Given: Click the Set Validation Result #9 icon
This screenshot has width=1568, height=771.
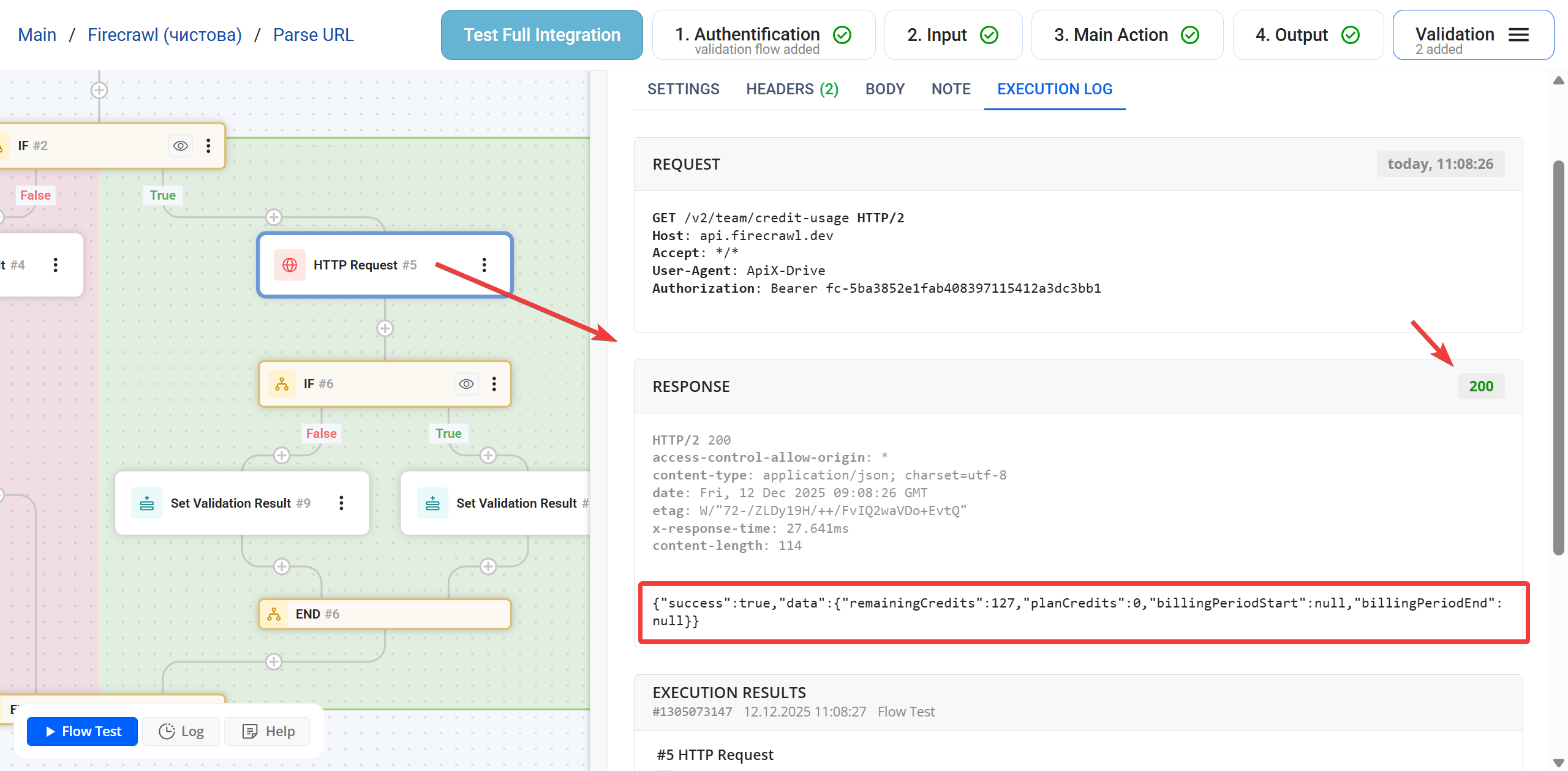Looking at the screenshot, I should (x=146, y=503).
